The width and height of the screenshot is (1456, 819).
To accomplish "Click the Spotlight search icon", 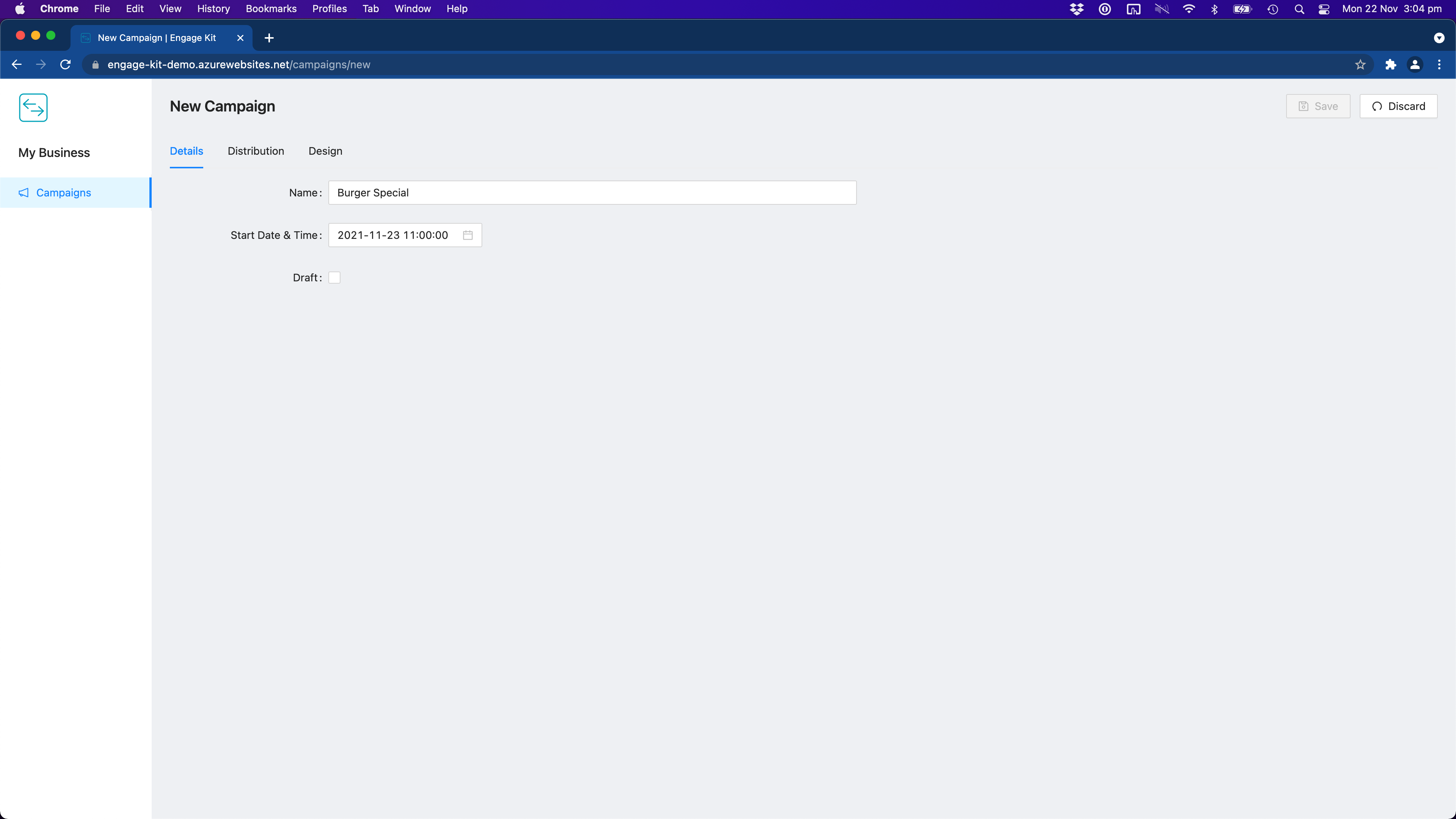I will 1299,9.
